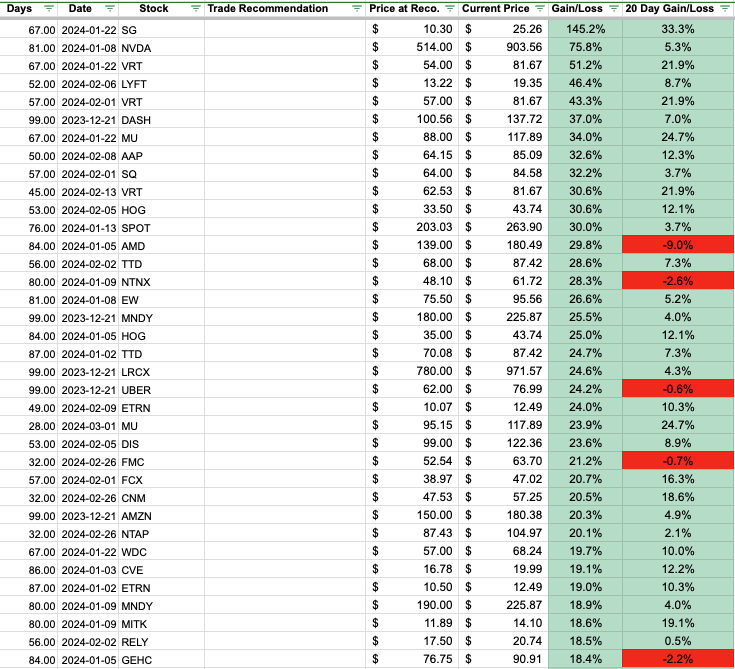Select the NVDA stock cell

coord(162,48)
